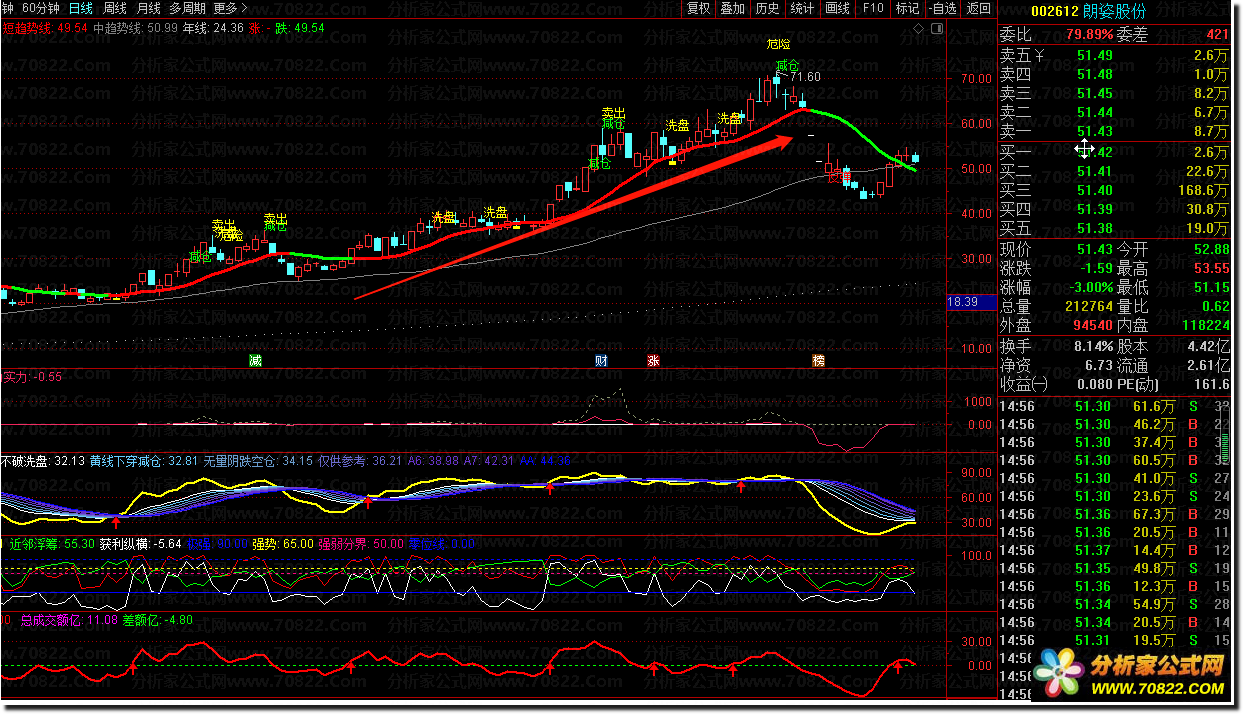Switch to the 60分钟 period tab

point(41,8)
